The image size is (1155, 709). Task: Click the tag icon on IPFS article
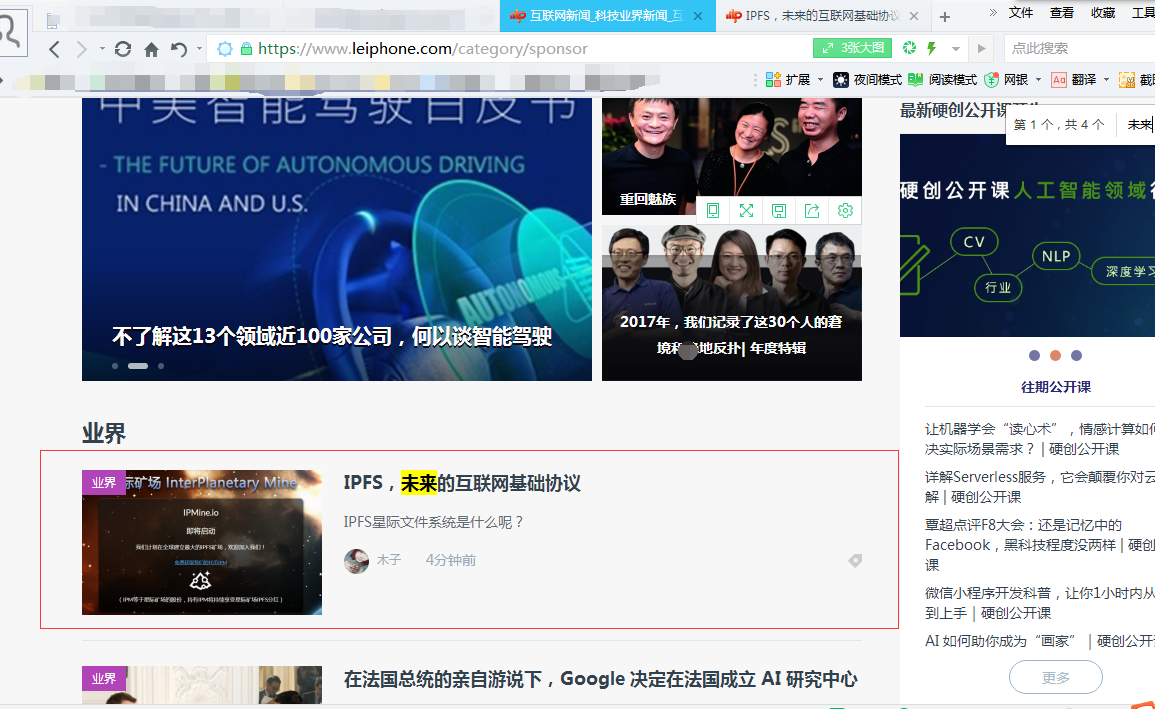pos(854,561)
